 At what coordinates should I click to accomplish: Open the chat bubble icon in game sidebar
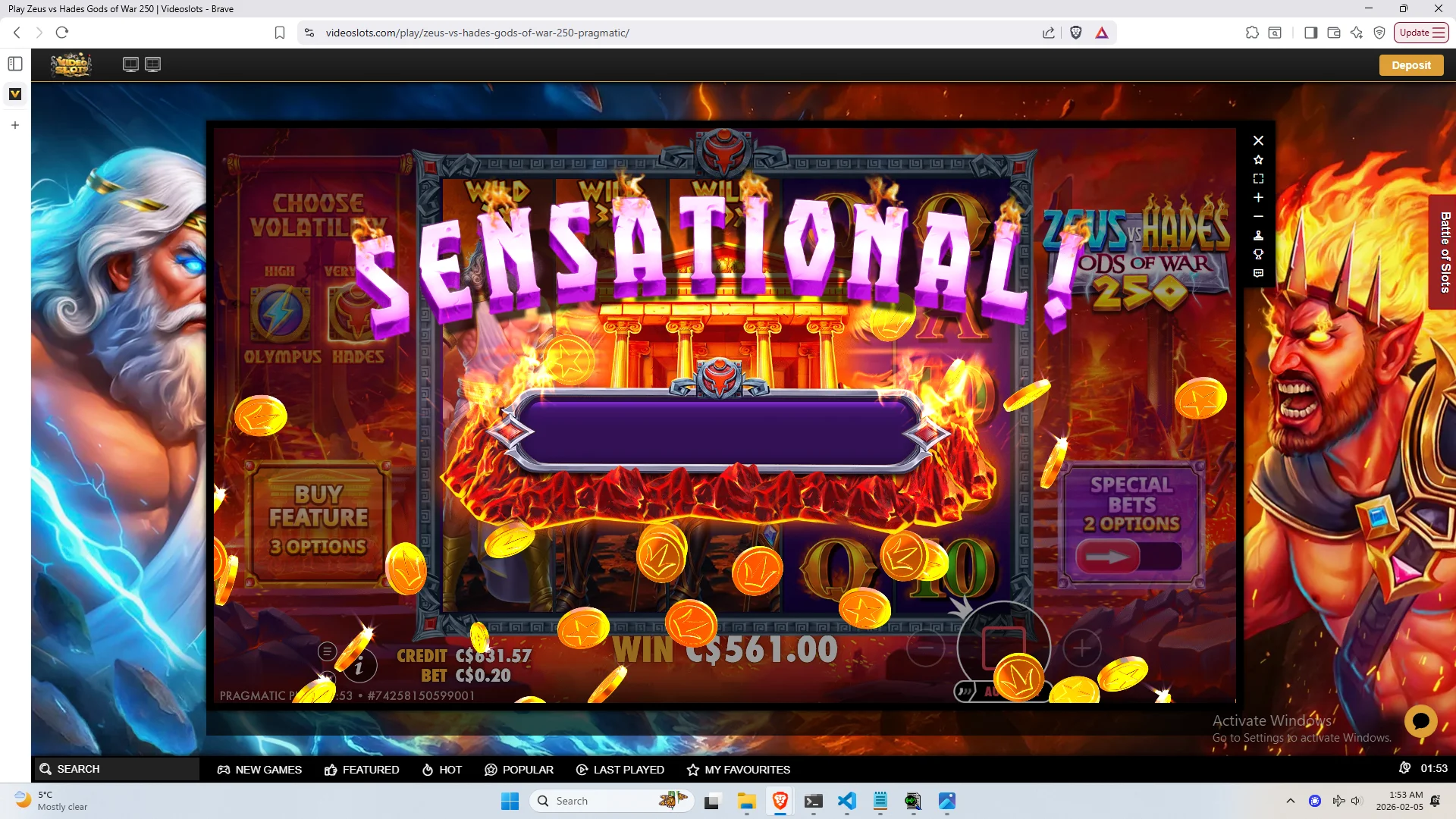tap(1258, 273)
